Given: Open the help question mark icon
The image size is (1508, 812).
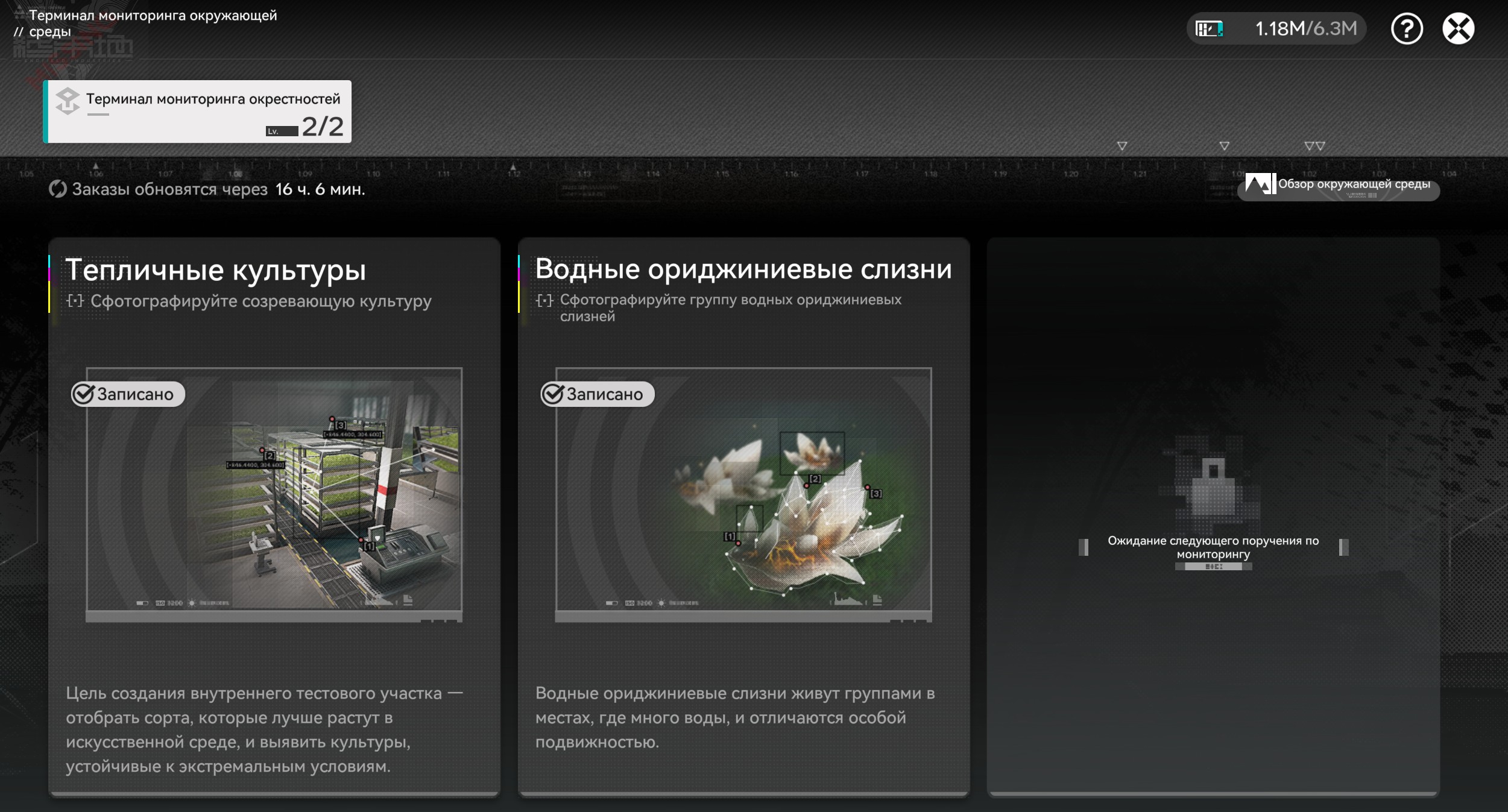Looking at the screenshot, I should [x=1406, y=29].
